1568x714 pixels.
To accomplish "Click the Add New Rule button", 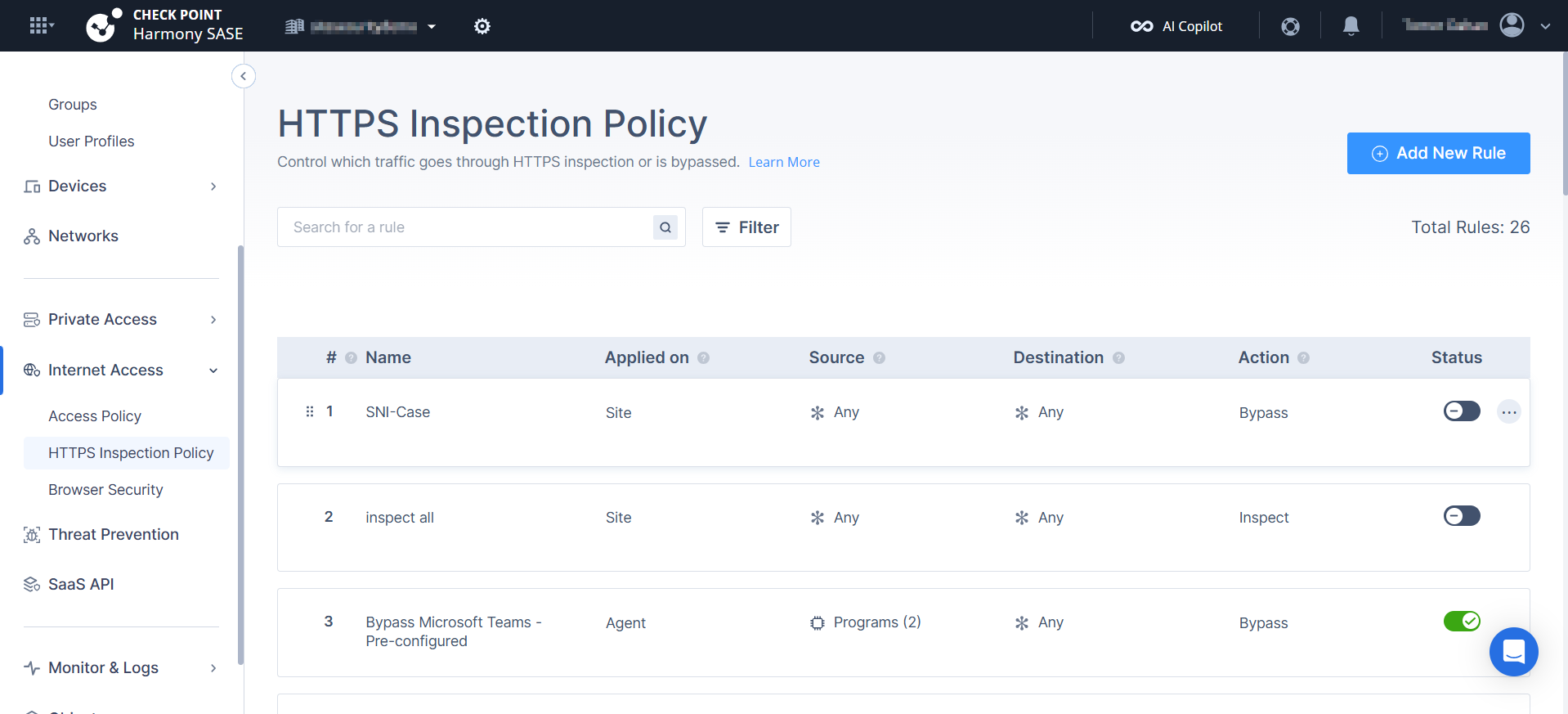I will pyautogui.click(x=1438, y=153).
